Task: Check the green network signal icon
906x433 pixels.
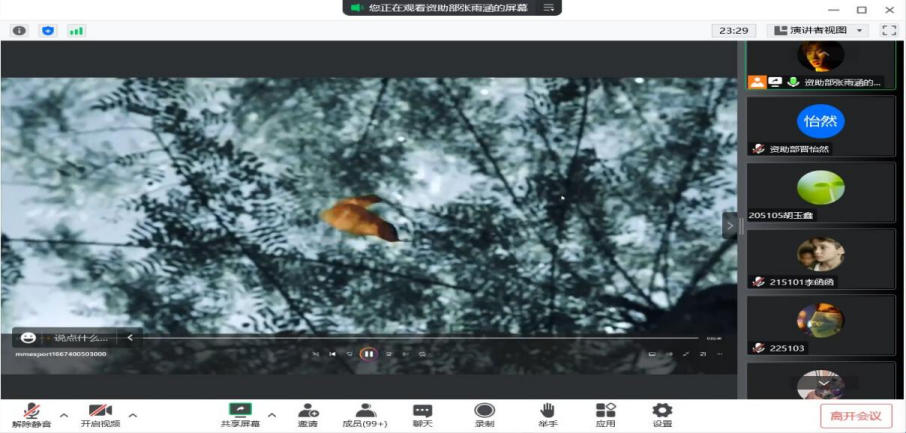Action: [x=76, y=31]
